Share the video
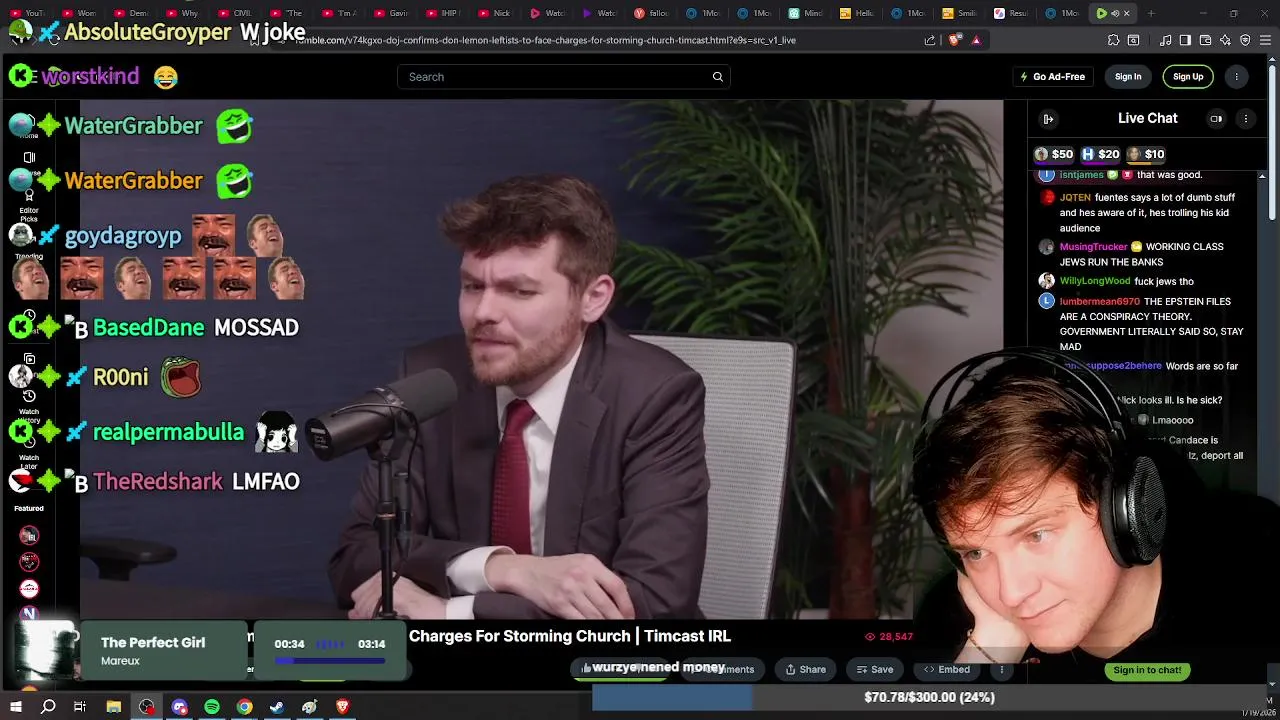Image resolution: width=1280 pixels, height=720 pixels. click(x=805, y=670)
